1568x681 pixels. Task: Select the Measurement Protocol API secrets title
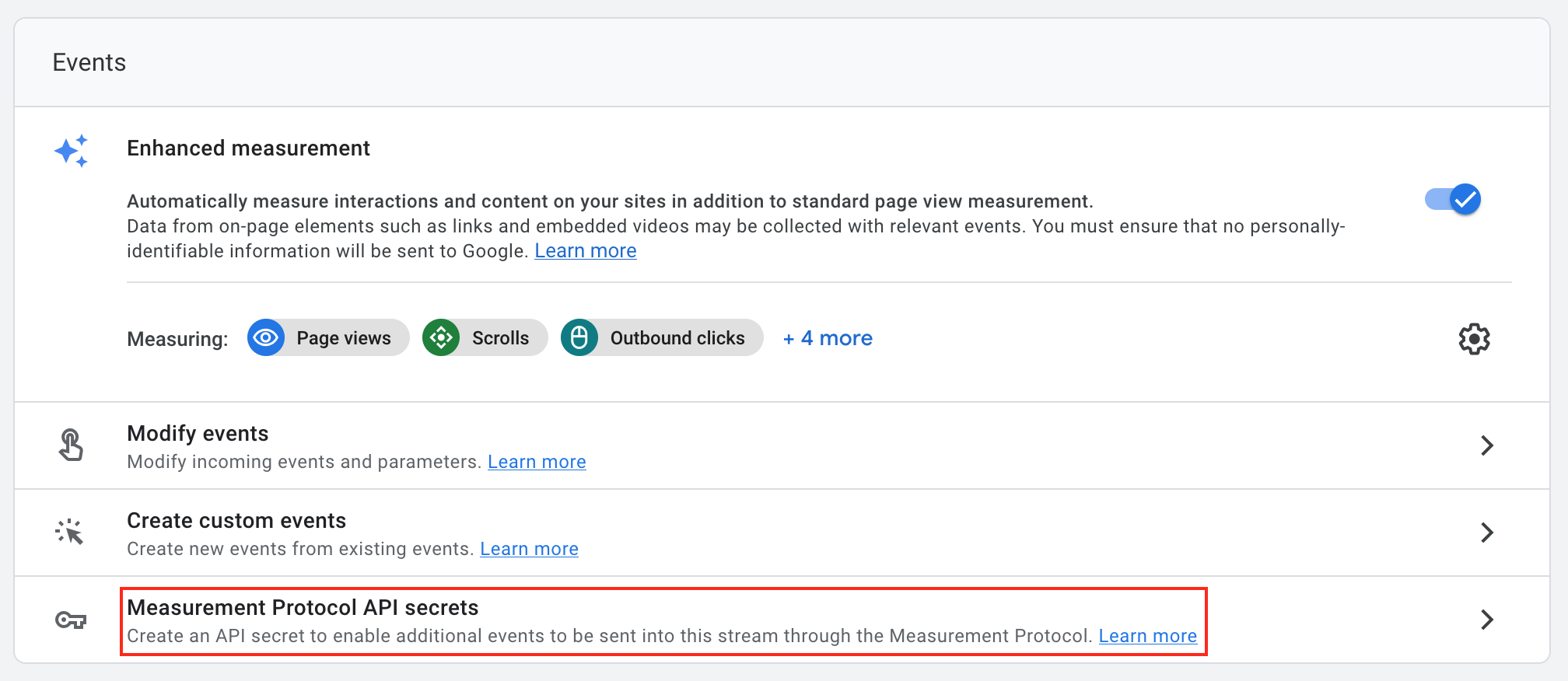pyautogui.click(x=303, y=607)
